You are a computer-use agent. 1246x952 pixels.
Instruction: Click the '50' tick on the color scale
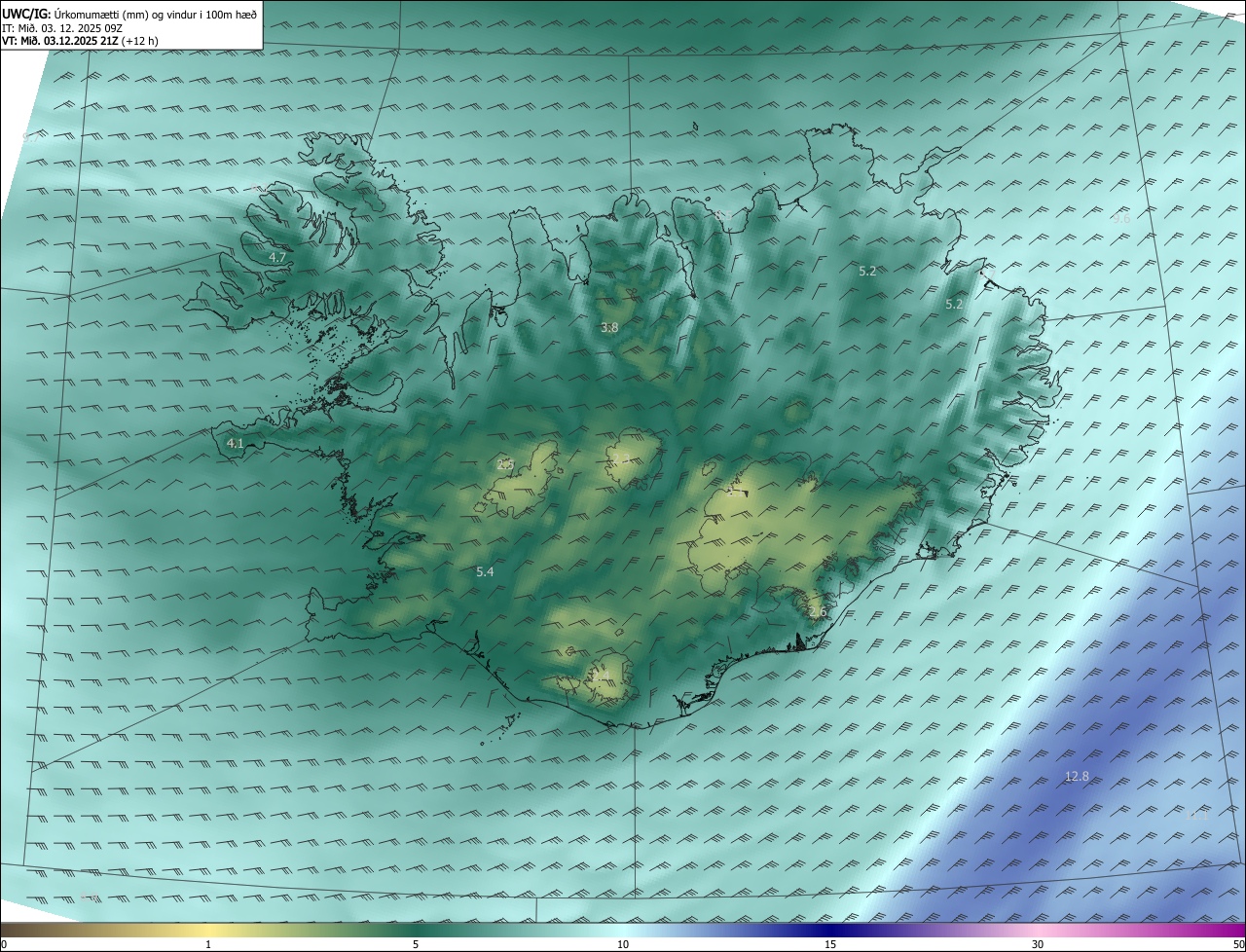point(1238,944)
